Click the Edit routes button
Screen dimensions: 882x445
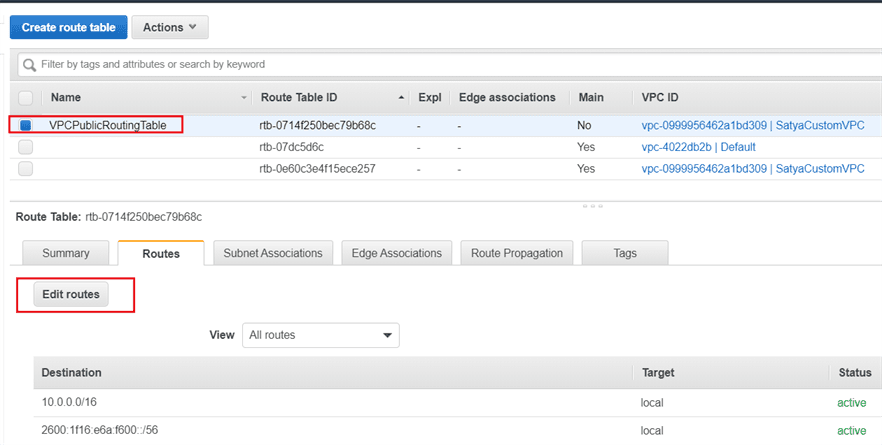click(69, 295)
